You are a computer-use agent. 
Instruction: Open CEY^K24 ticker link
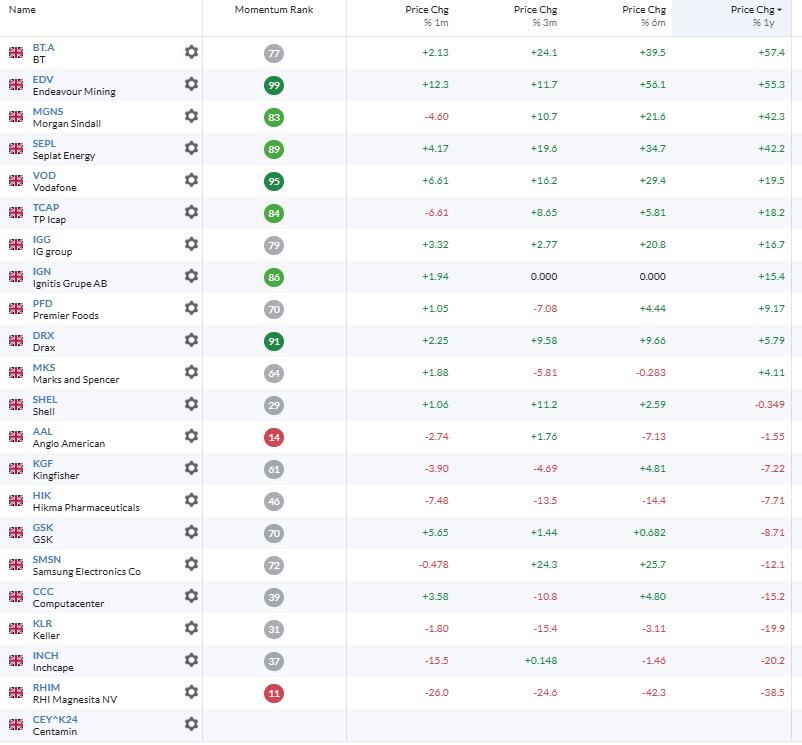point(55,719)
